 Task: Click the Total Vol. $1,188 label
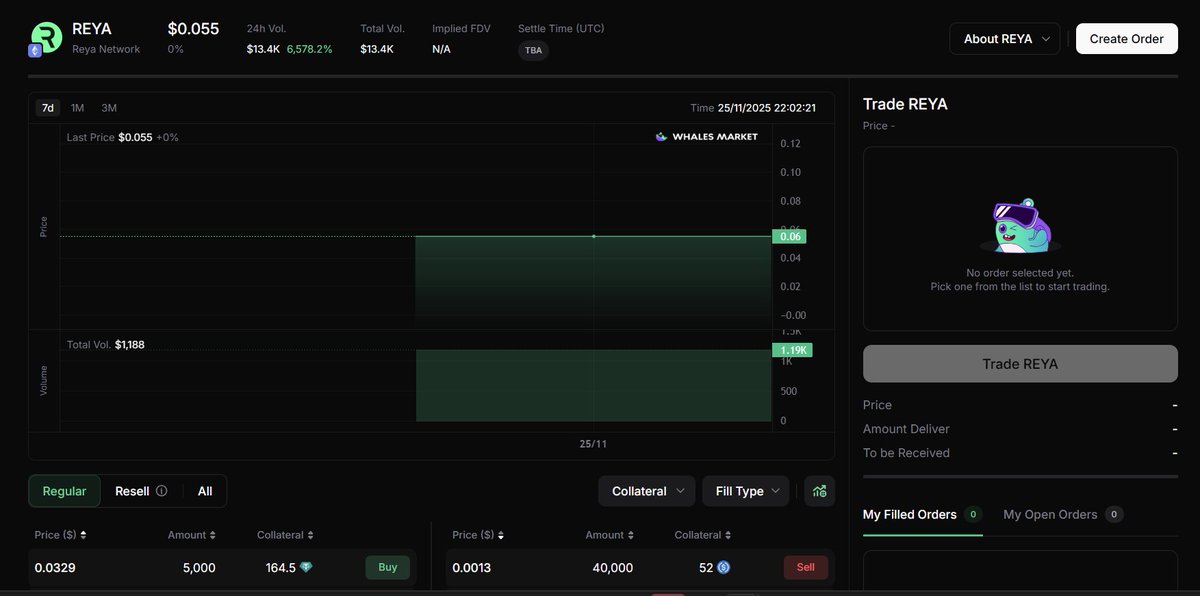point(105,345)
